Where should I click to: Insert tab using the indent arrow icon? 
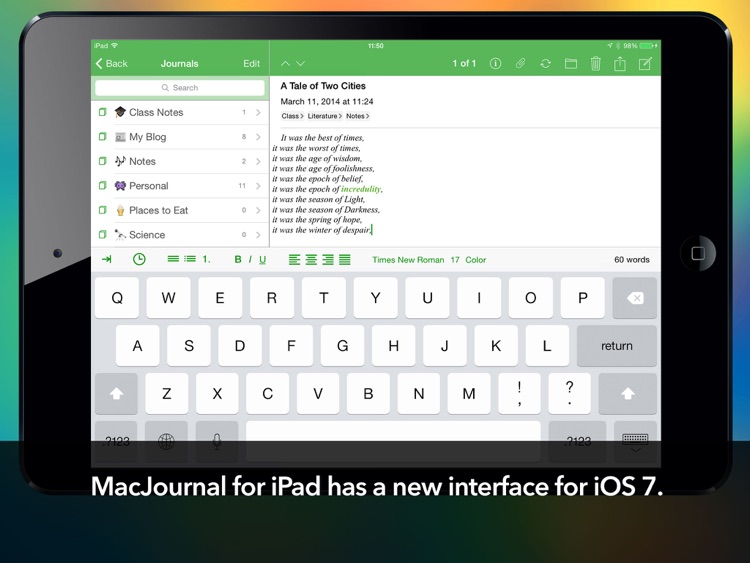[x=107, y=259]
